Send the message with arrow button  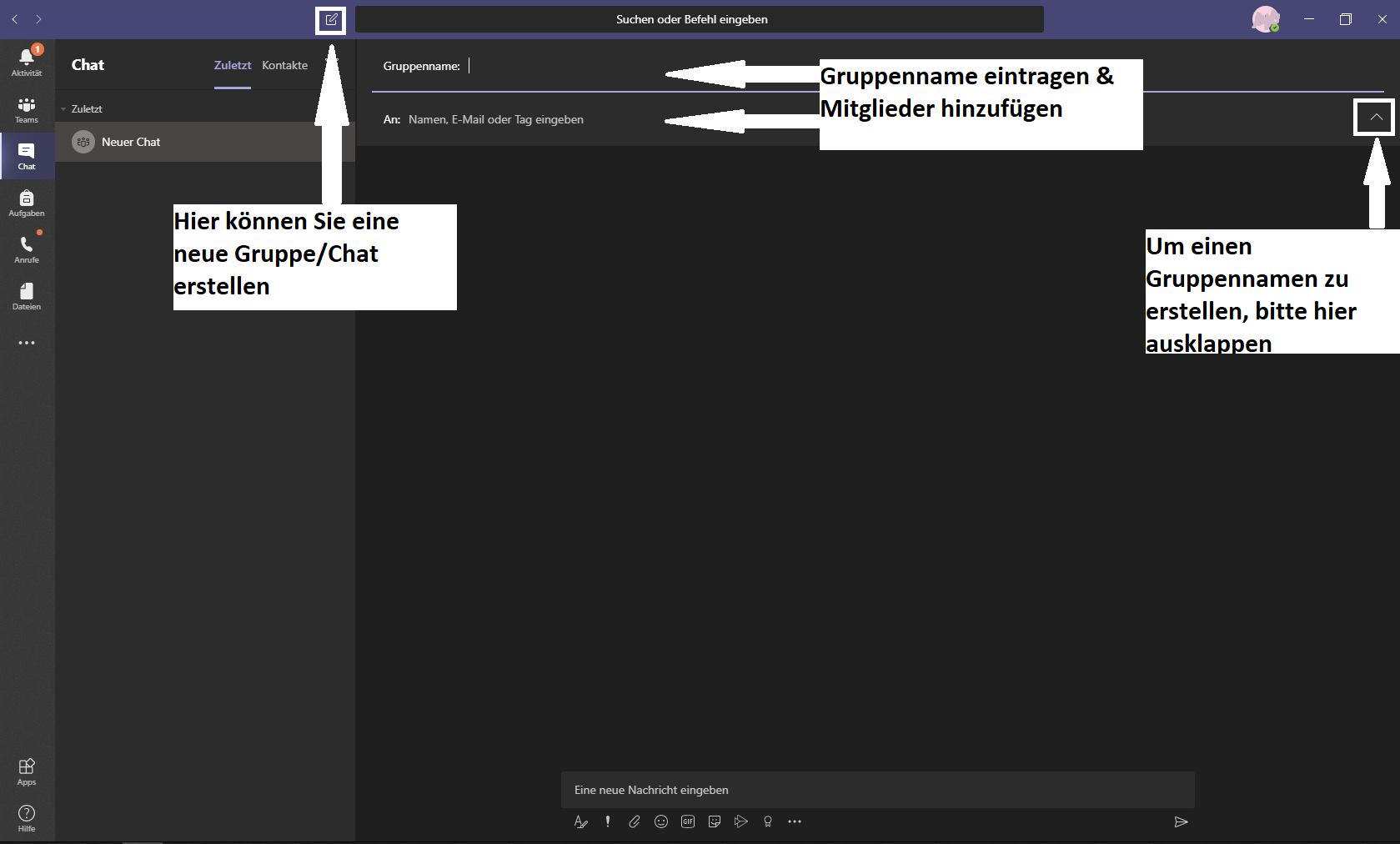pos(1181,821)
